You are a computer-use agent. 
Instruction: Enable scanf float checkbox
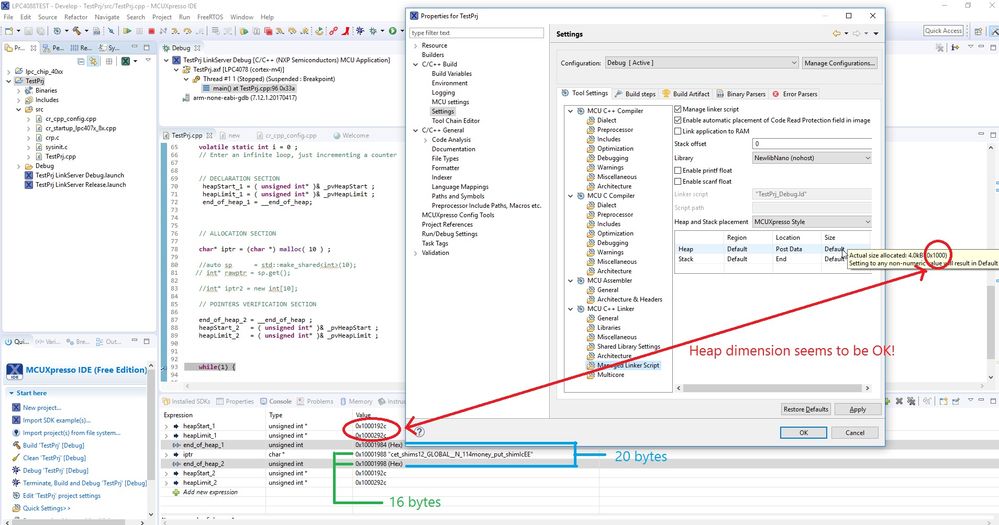pos(678,181)
